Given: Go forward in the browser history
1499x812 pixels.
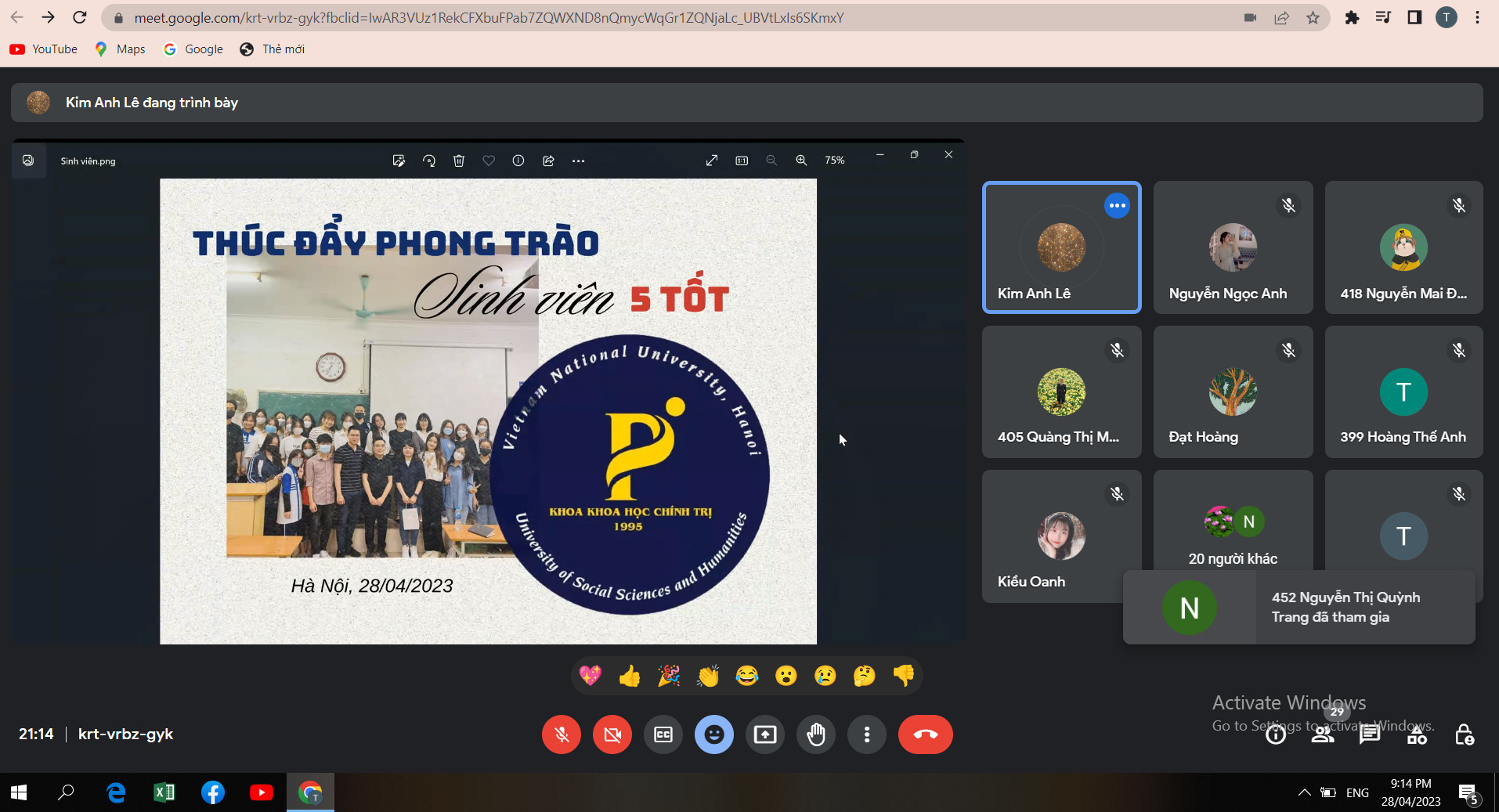Looking at the screenshot, I should pos(49,17).
